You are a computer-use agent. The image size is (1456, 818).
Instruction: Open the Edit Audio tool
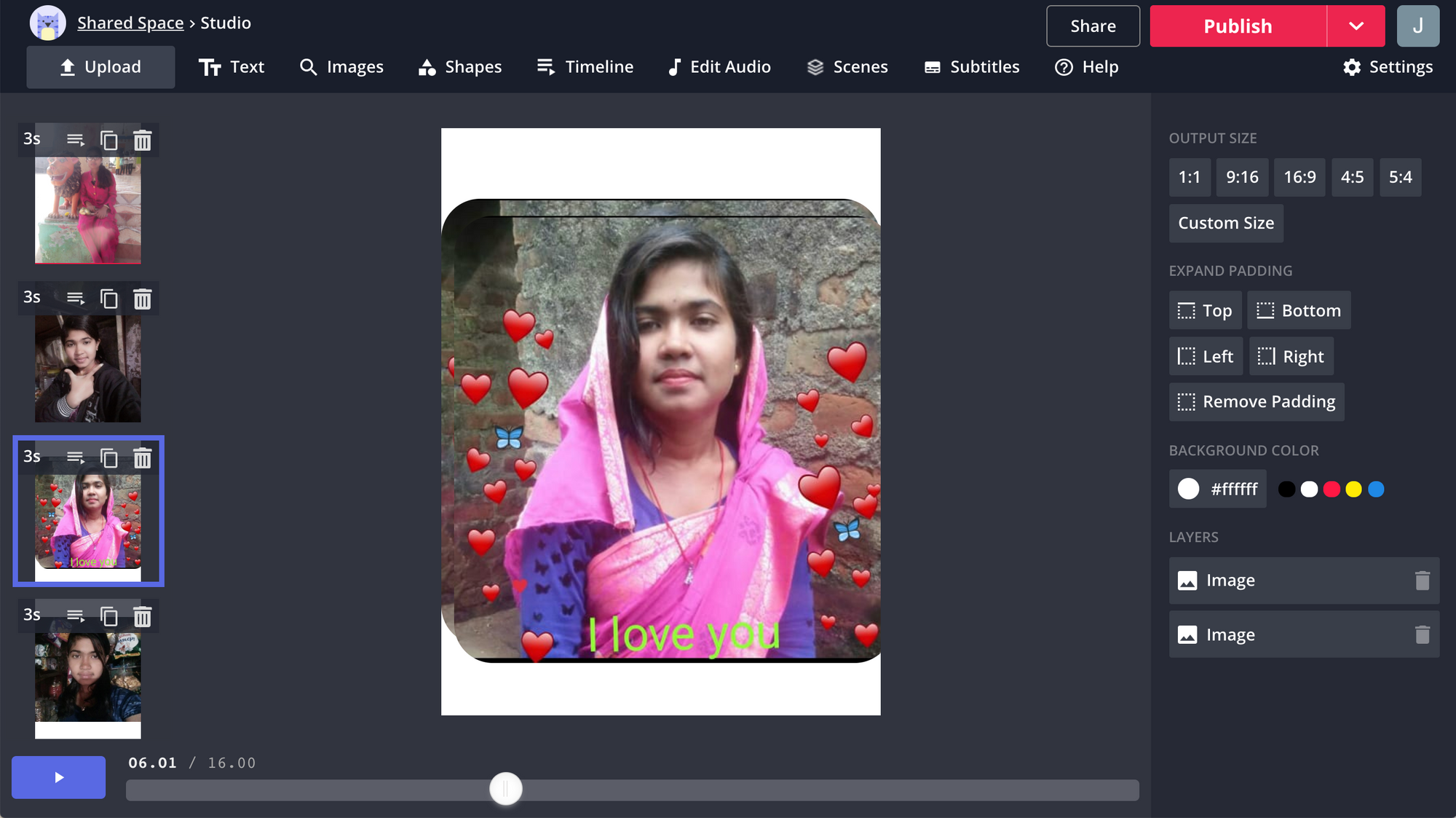[719, 67]
